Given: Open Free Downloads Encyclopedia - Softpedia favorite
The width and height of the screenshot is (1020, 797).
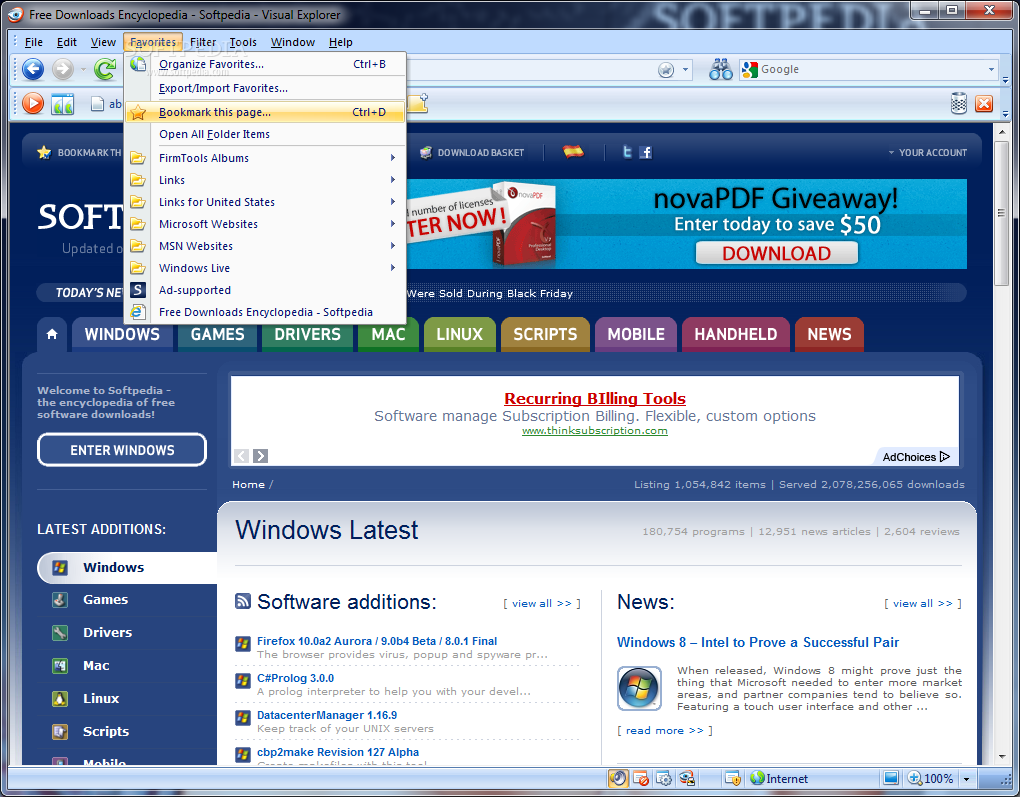Looking at the screenshot, I should click(x=265, y=312).
